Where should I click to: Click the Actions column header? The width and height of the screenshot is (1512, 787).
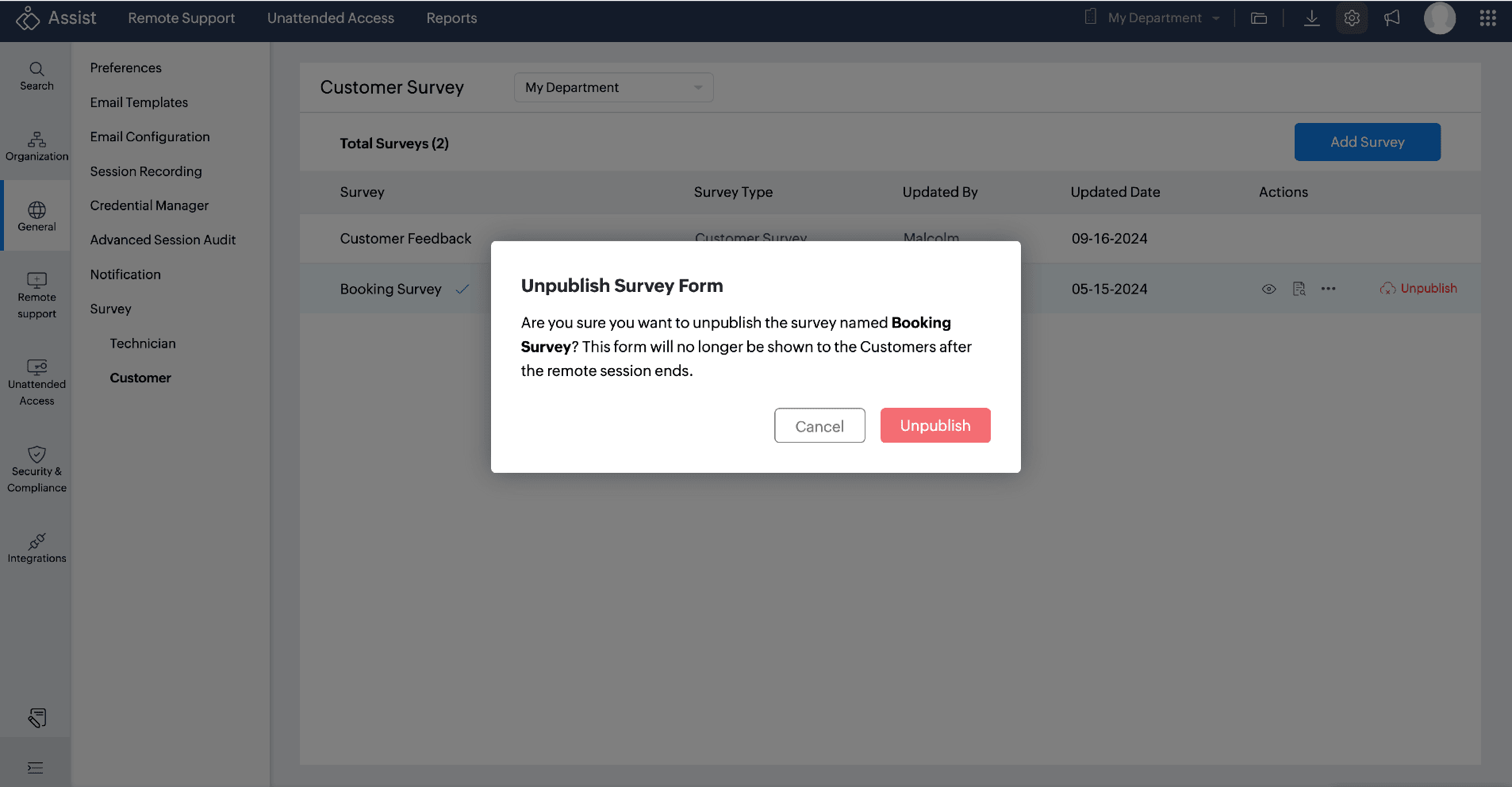(1284, 192)
